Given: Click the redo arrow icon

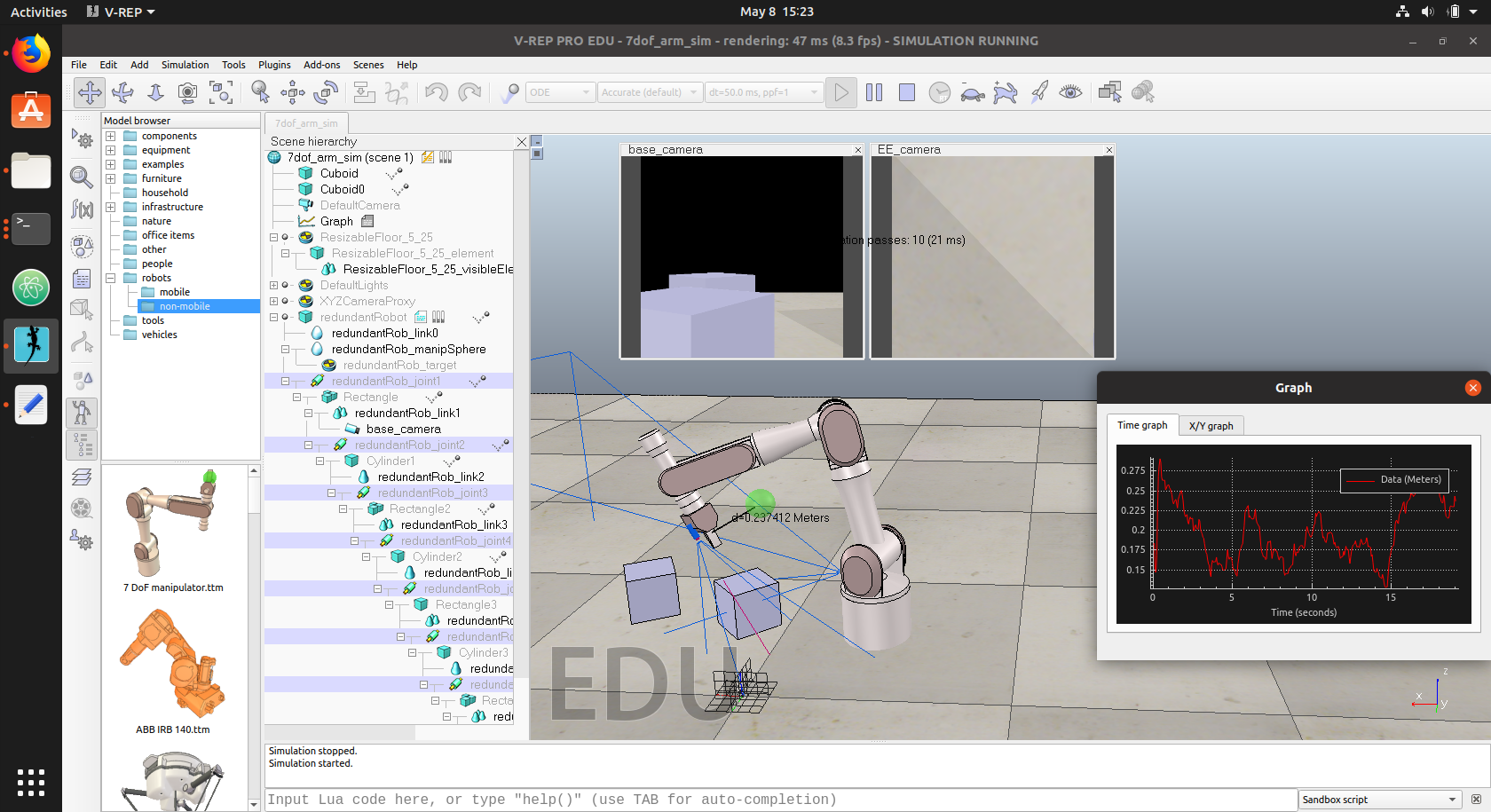Looking at the screenshot, I should point(469,92).
